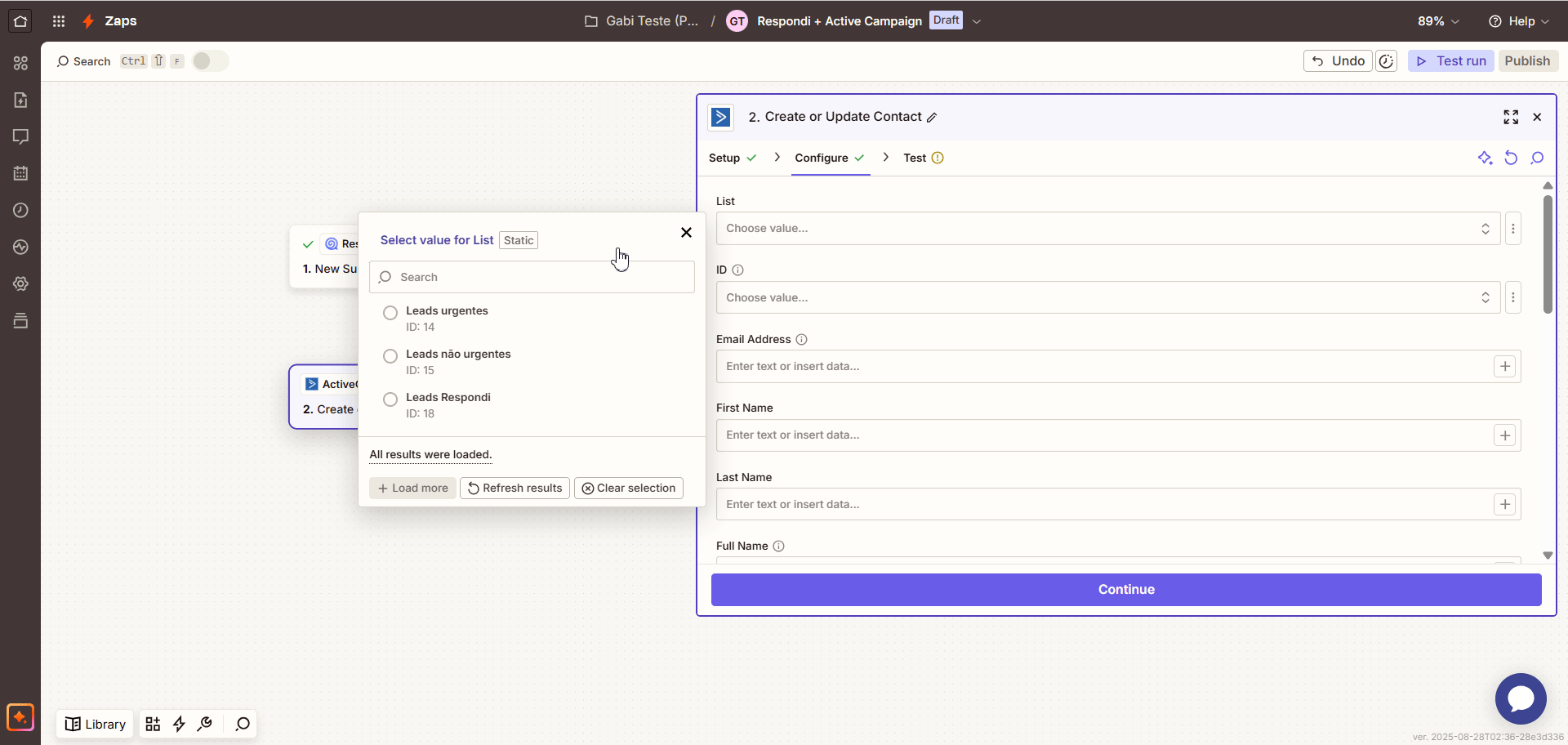Open the left sidebar comments icon
Image resolution: width=1568 pixels, height=745 pixels.
[x=20, y=136]
